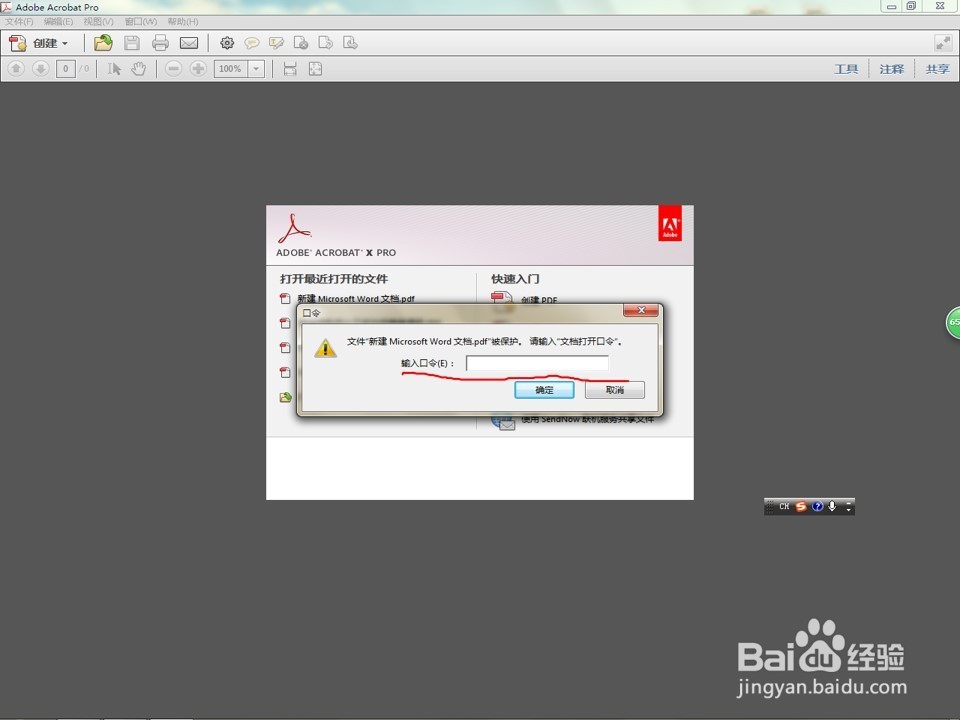Click the open file folder icon
This screenshot has height=720, width=960.
(x=103, y=43)
